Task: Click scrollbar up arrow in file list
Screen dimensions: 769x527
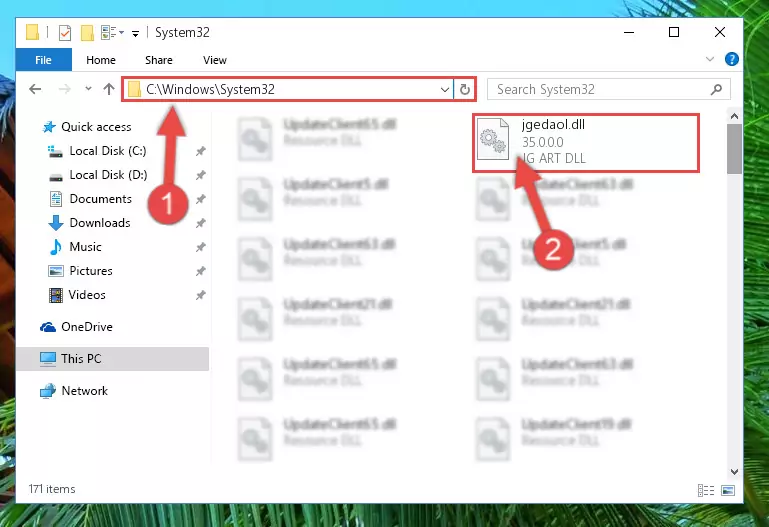Action: pos(734,117)
